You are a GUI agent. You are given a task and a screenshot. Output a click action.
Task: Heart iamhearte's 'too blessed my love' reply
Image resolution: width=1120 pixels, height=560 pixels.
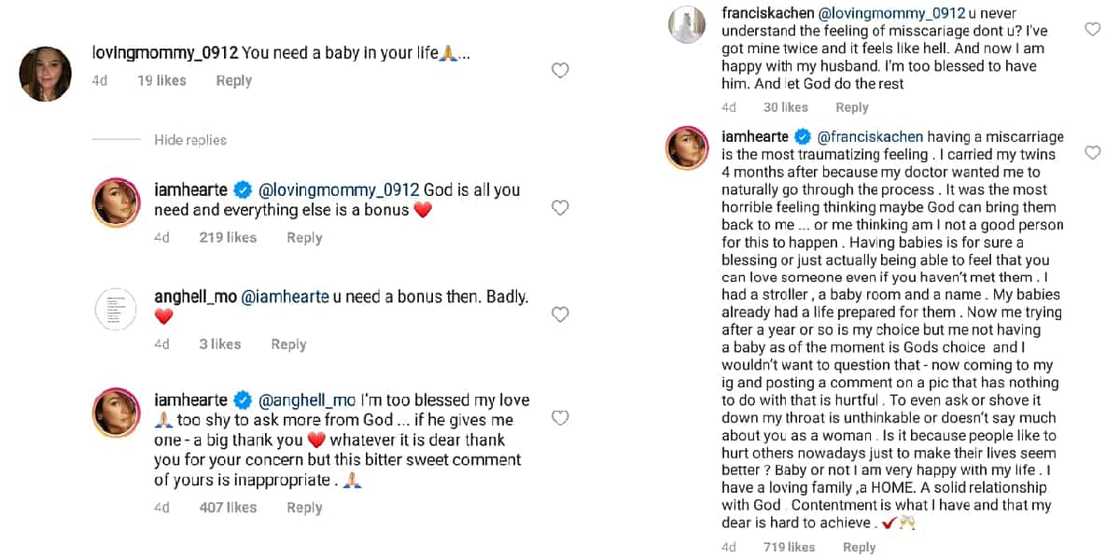[x=560, y=418]
